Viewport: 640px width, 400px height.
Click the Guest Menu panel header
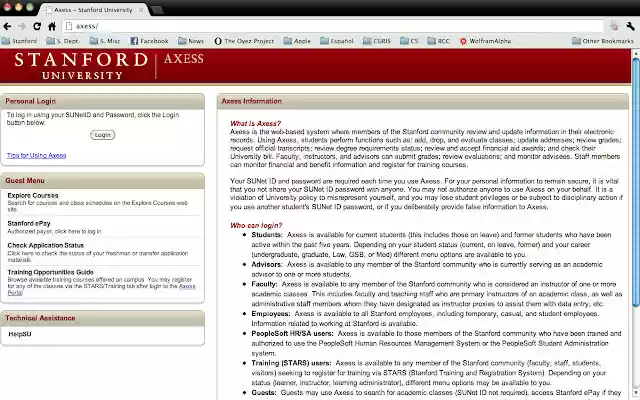point(102,180)
